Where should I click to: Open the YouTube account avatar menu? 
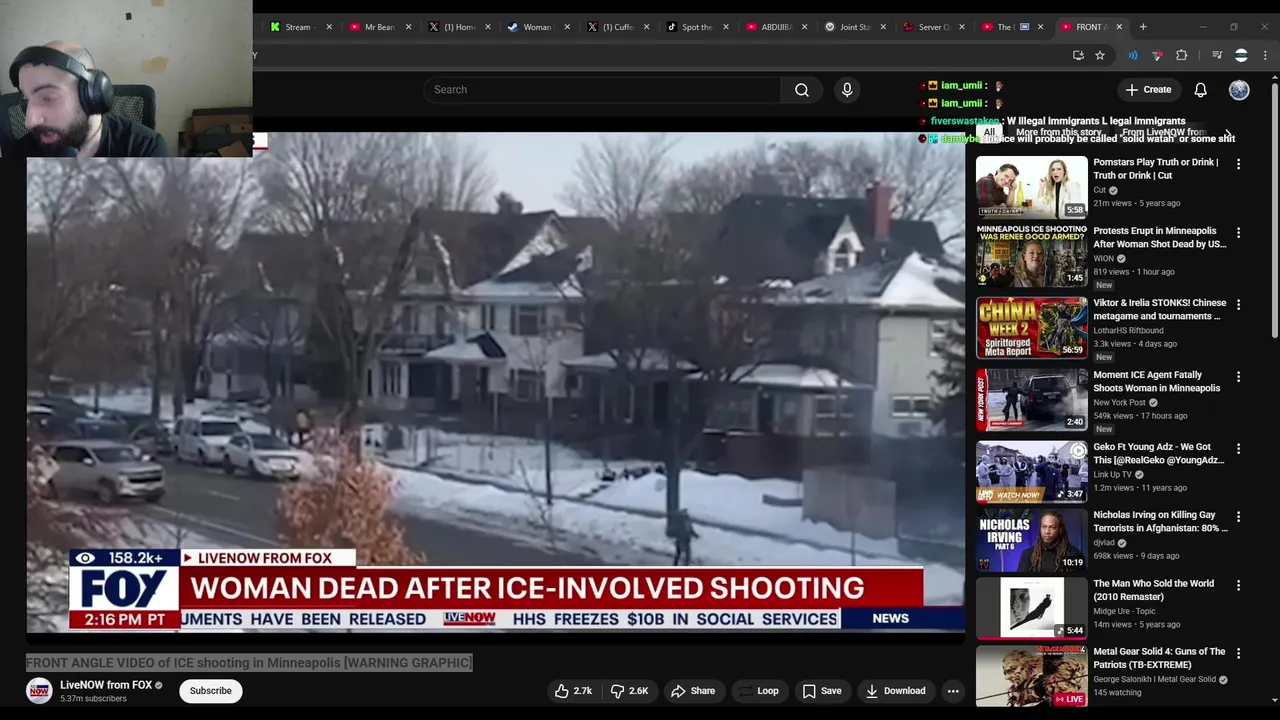pyautogui.click(x=1239, y=90)
